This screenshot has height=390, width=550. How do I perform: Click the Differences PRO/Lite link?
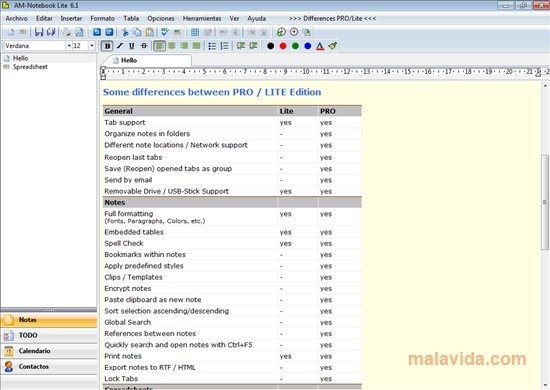pyautogui.click(x=332, y=18)
